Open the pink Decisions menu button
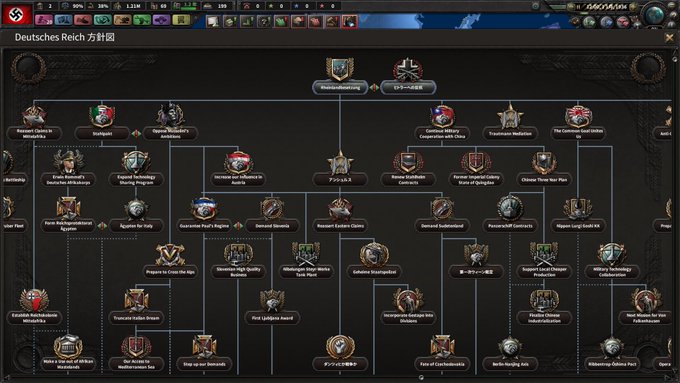Screen dimensions: 680x383 tap(43, 20)
